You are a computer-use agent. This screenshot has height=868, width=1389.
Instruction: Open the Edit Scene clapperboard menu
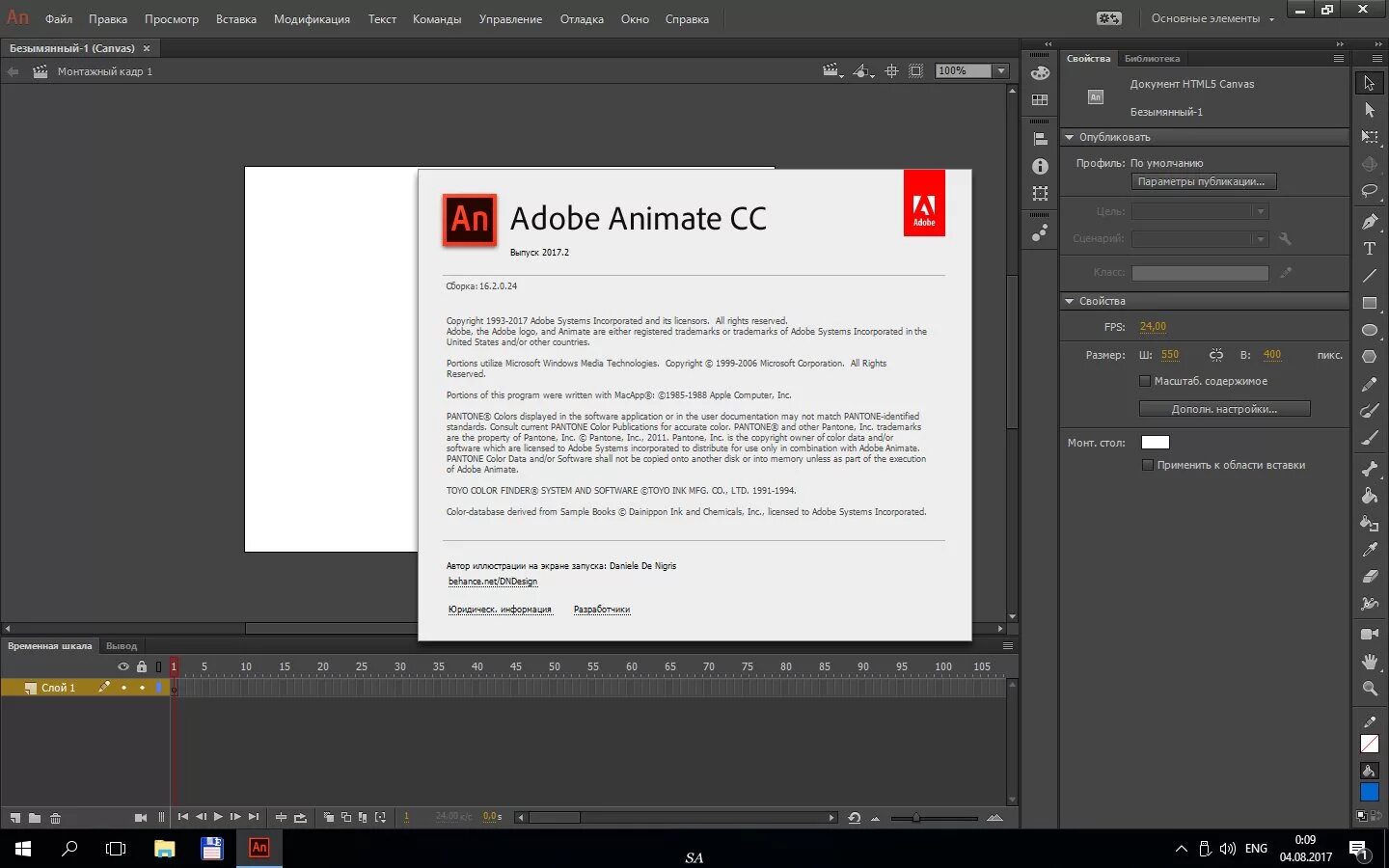(832, 71)
